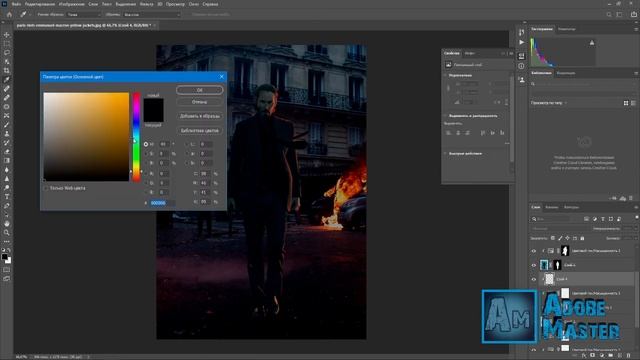
Task: Open the sample size dropdown in options bar
Action: coord(84,14)
